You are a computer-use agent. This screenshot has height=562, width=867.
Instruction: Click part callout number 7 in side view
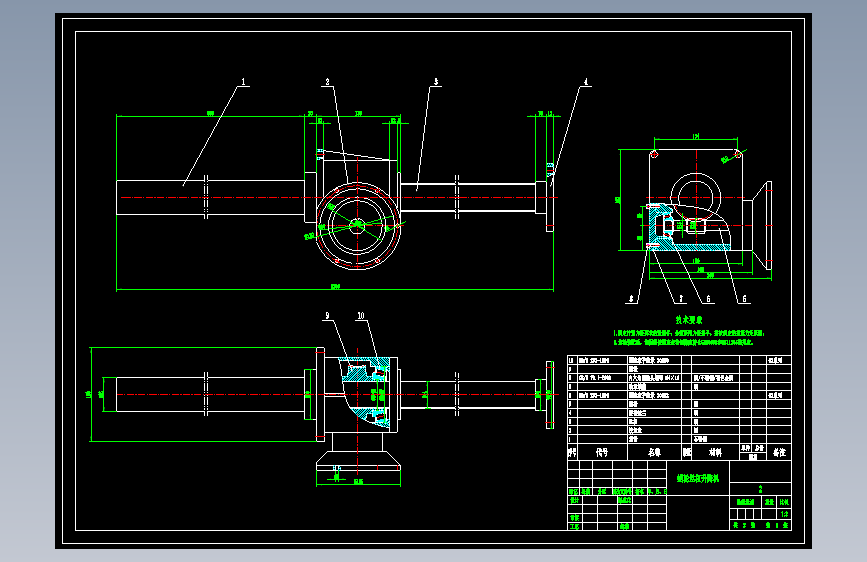(x=681, y=299)
